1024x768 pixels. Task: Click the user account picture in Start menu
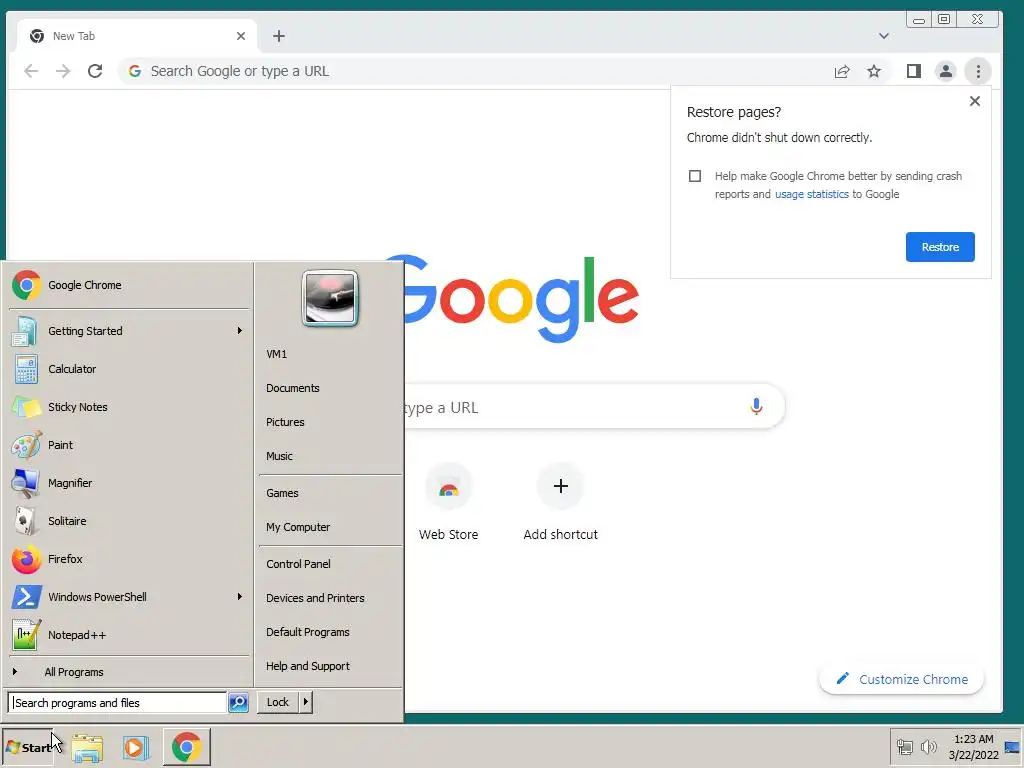pyautogui.click(x=330, y=298)
